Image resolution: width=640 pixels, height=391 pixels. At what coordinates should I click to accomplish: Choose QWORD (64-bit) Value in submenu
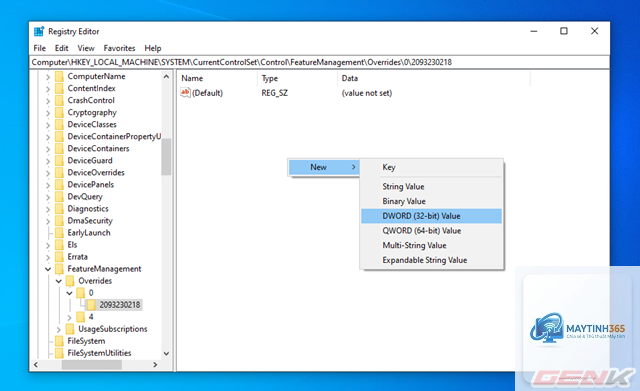pyautogui.click(x=431, y=231)
